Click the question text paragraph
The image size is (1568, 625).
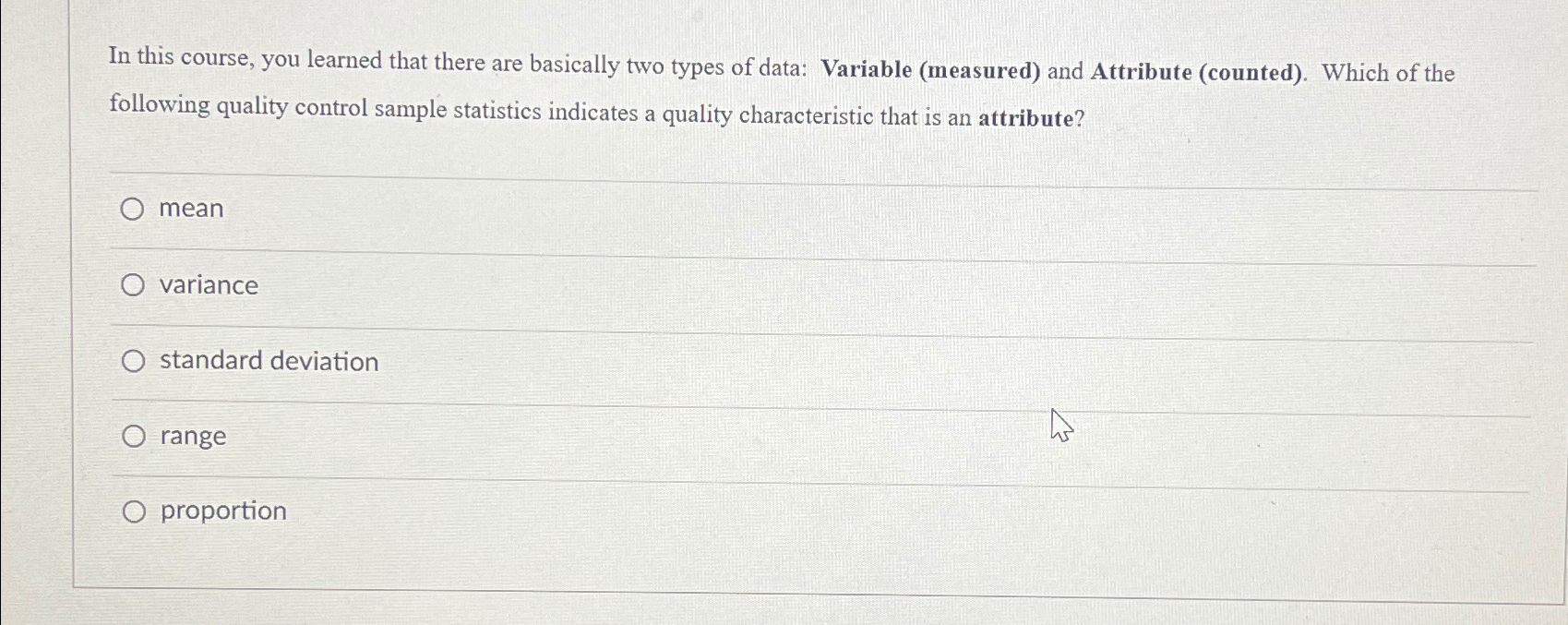646,88
